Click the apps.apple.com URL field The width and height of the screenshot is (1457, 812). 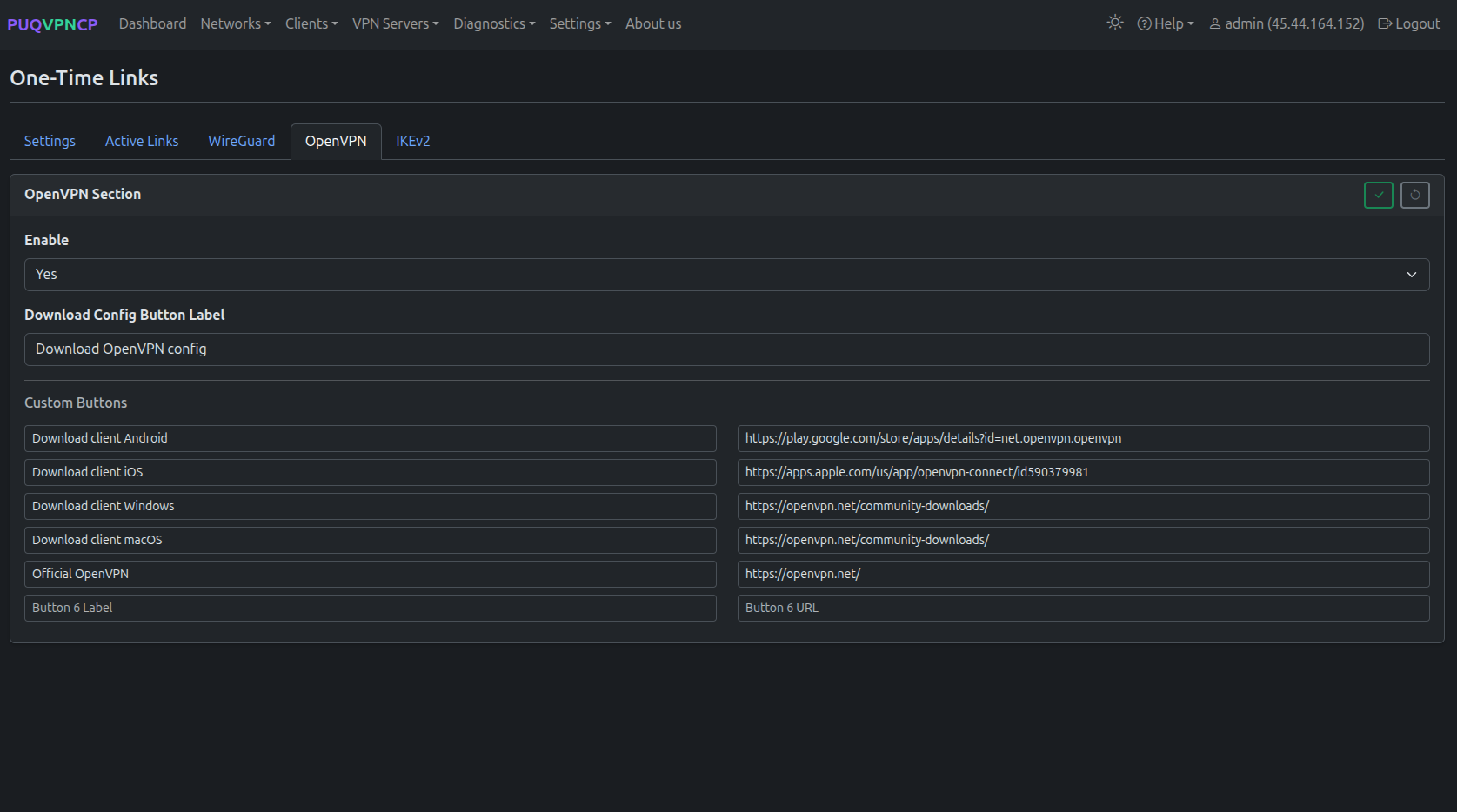tap(1084, 472)
